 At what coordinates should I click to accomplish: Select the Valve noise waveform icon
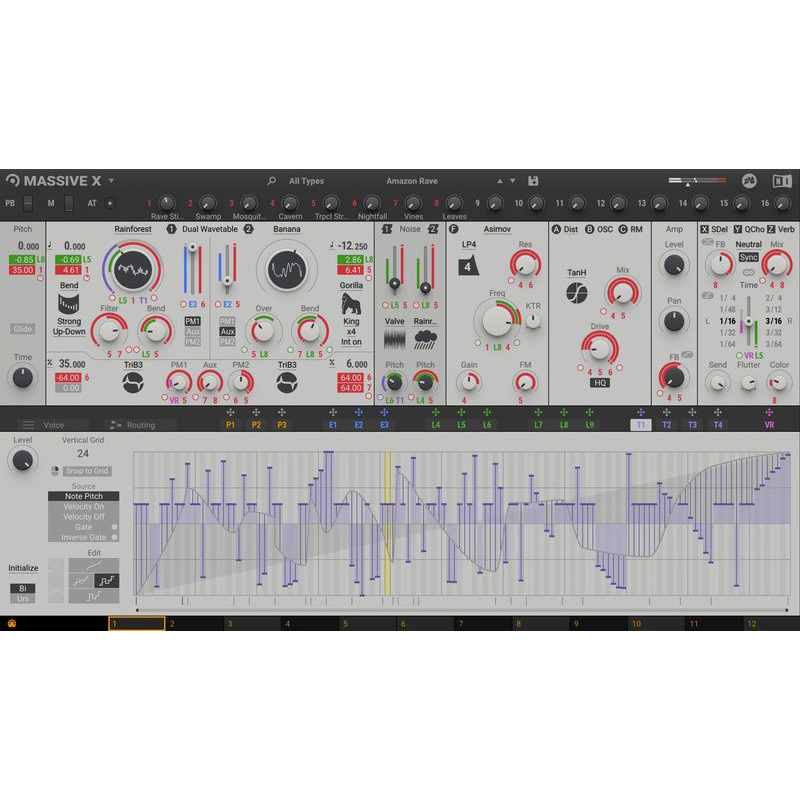394,339
